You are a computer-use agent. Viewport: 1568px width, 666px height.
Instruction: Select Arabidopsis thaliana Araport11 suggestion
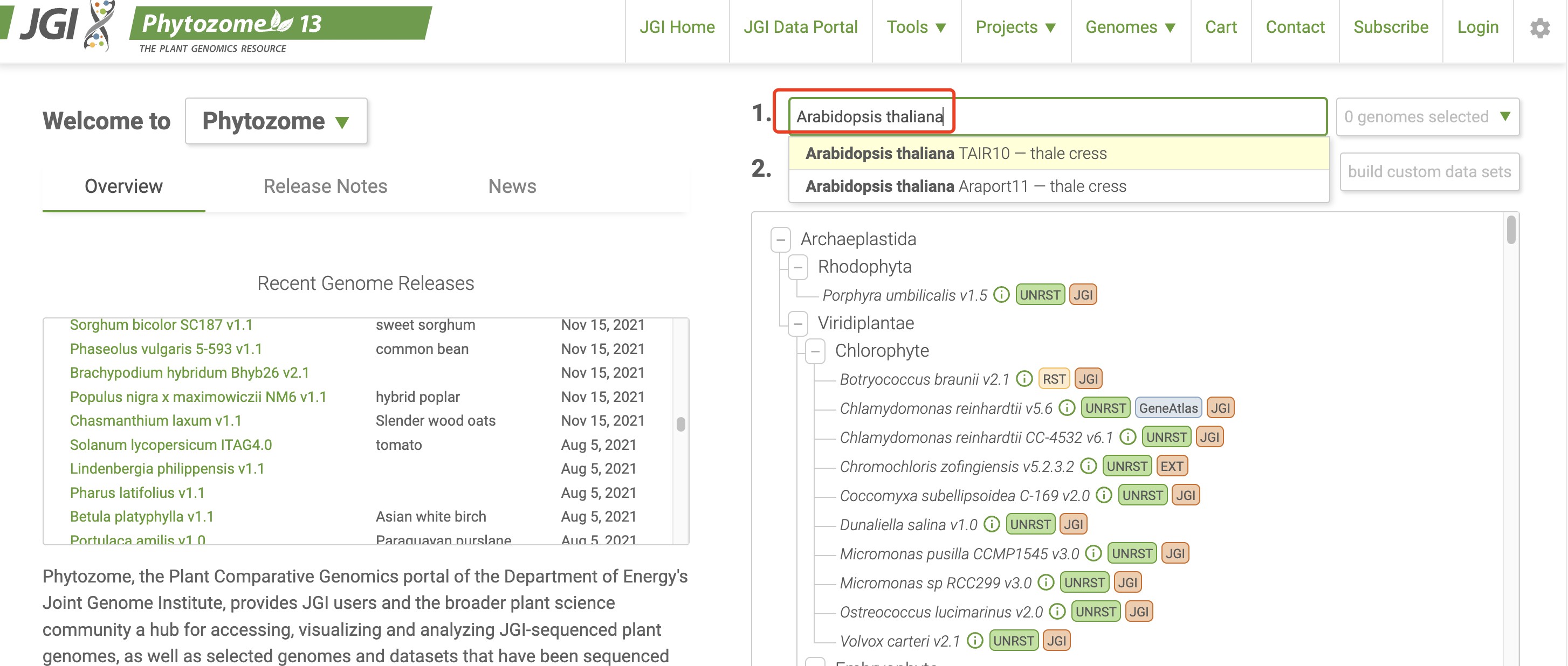click(1058, 186)
